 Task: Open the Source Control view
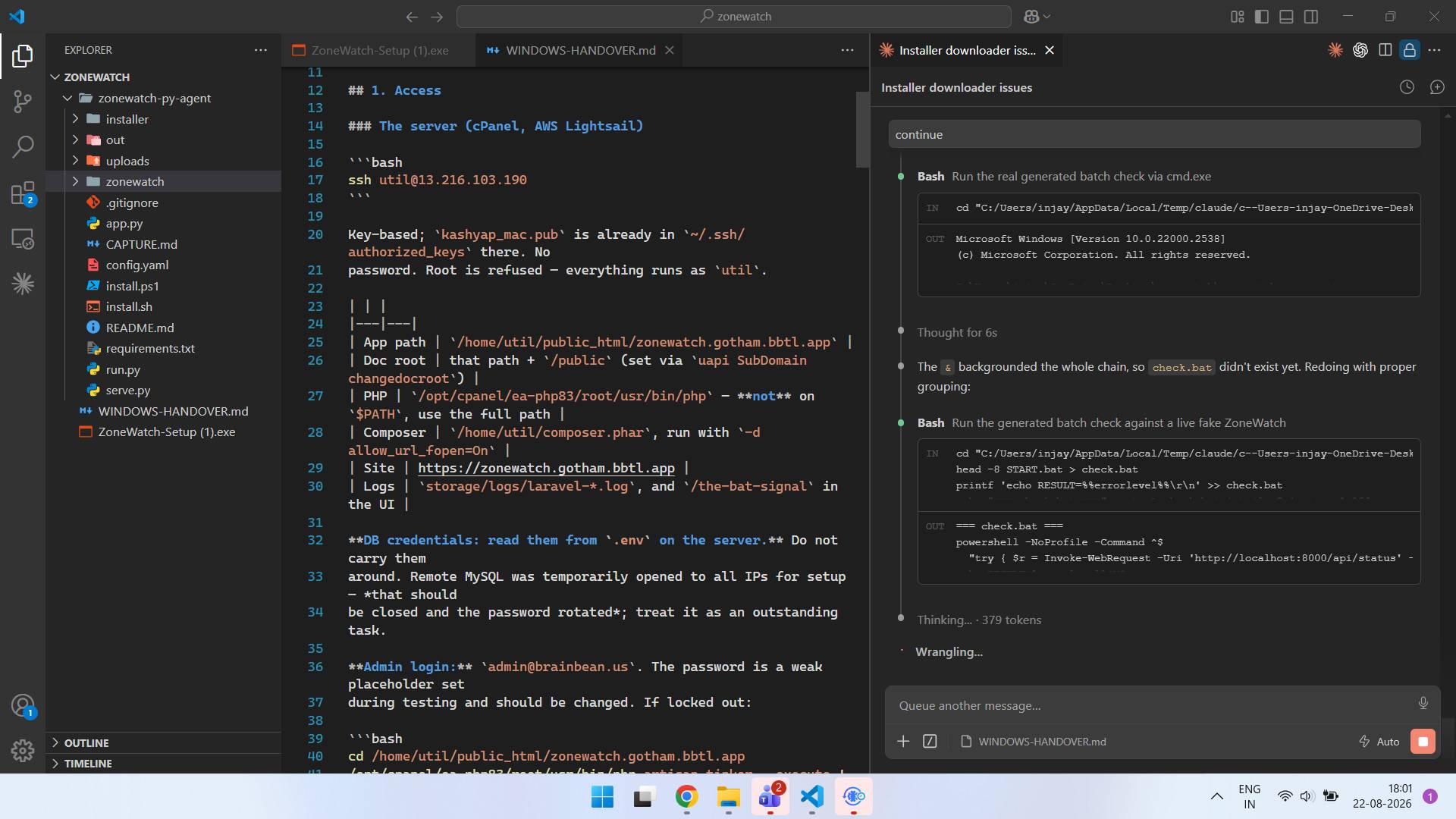(23, 101)
